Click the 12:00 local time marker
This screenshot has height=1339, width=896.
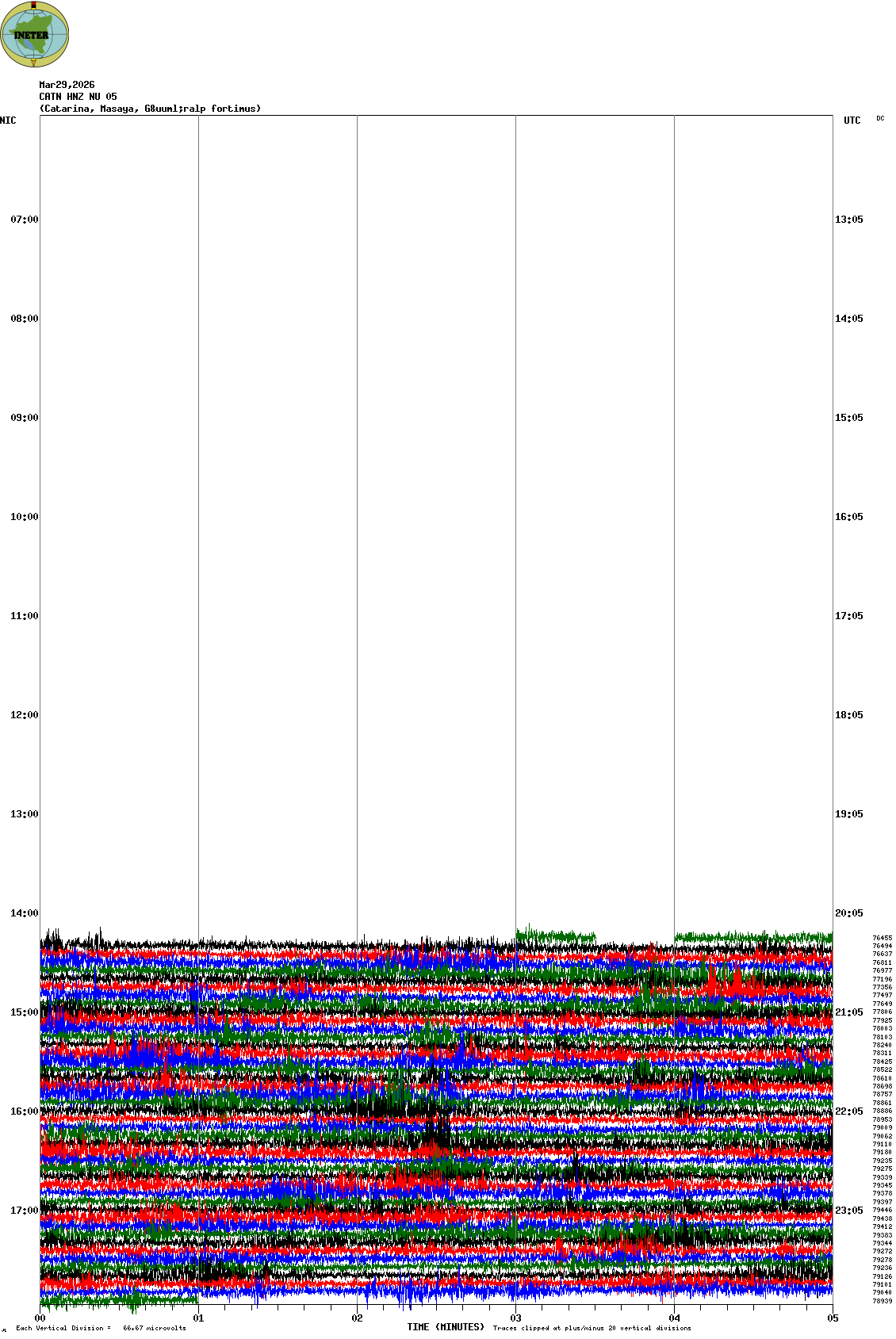(x=24, y=715)
